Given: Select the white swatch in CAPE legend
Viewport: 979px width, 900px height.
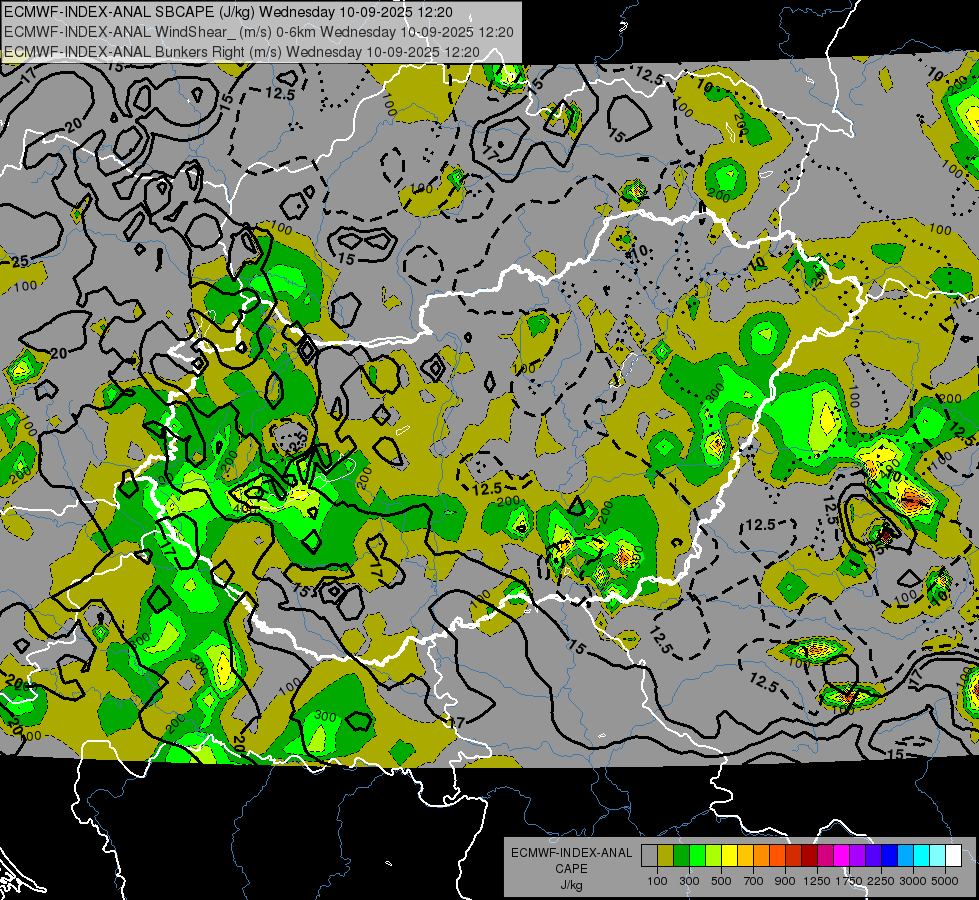Looking at the screenshot, I should click(954, 856).
